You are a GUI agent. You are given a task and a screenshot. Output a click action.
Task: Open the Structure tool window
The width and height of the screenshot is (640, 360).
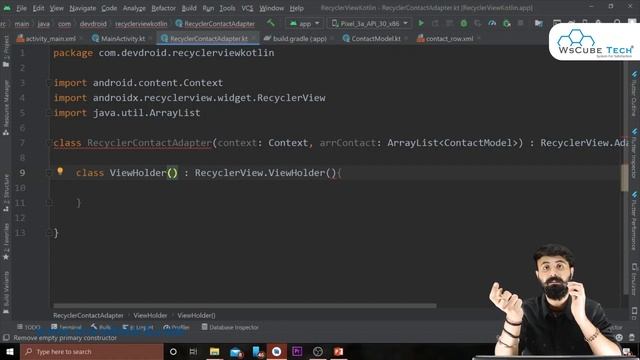point(6,193)
